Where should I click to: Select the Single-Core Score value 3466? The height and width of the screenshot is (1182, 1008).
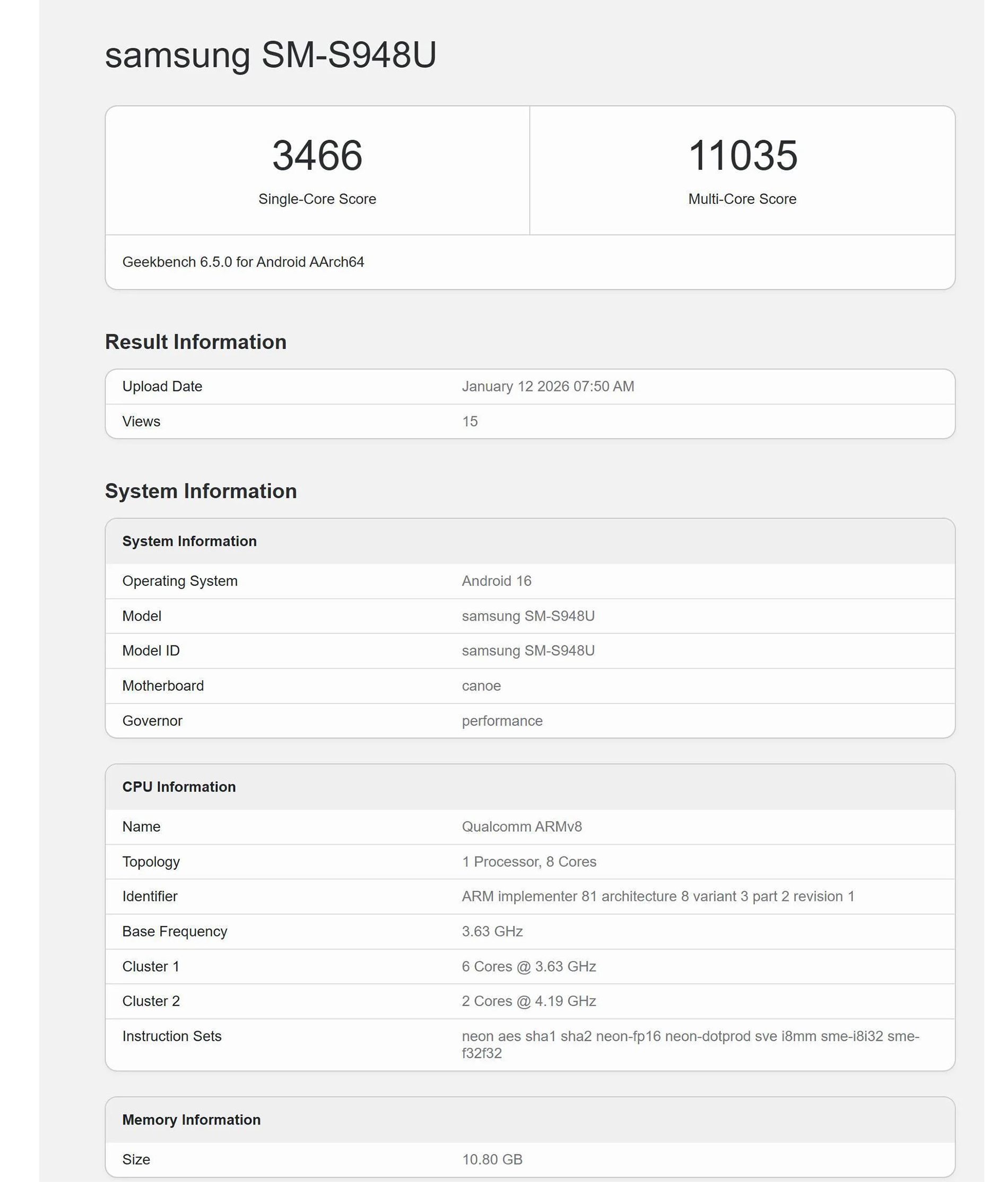(x=317, y=156)
